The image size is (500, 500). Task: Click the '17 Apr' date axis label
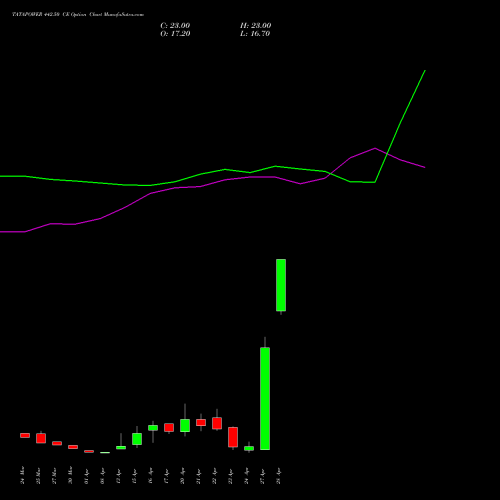point(166,476)
